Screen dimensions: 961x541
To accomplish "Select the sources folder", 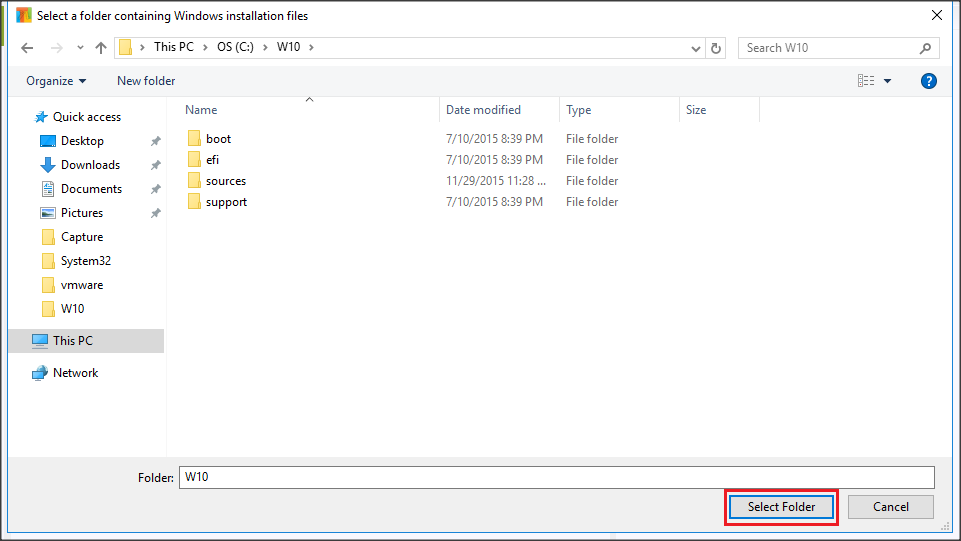I will coord(225,181).
